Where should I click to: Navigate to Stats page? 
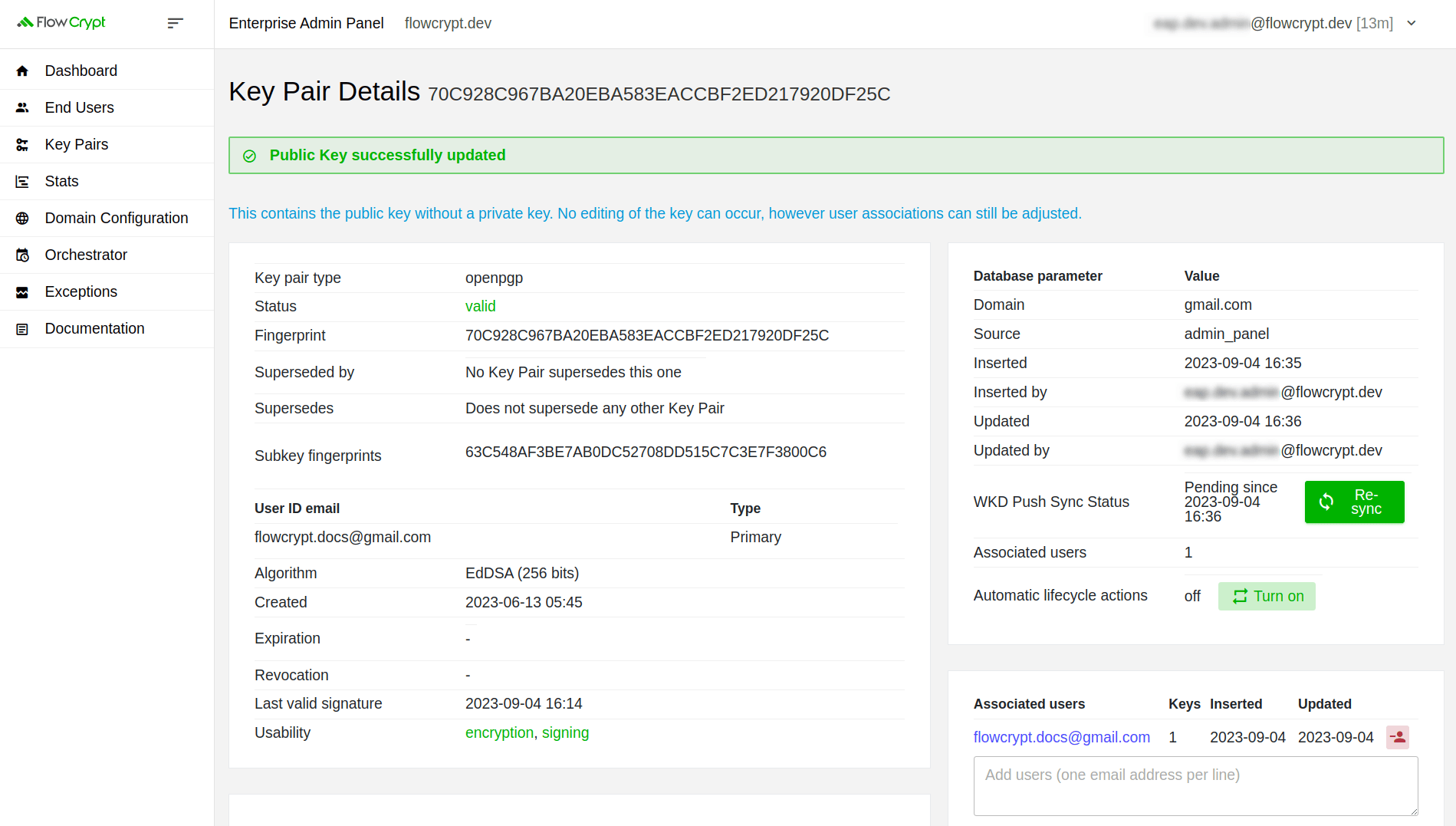point(107,181)
